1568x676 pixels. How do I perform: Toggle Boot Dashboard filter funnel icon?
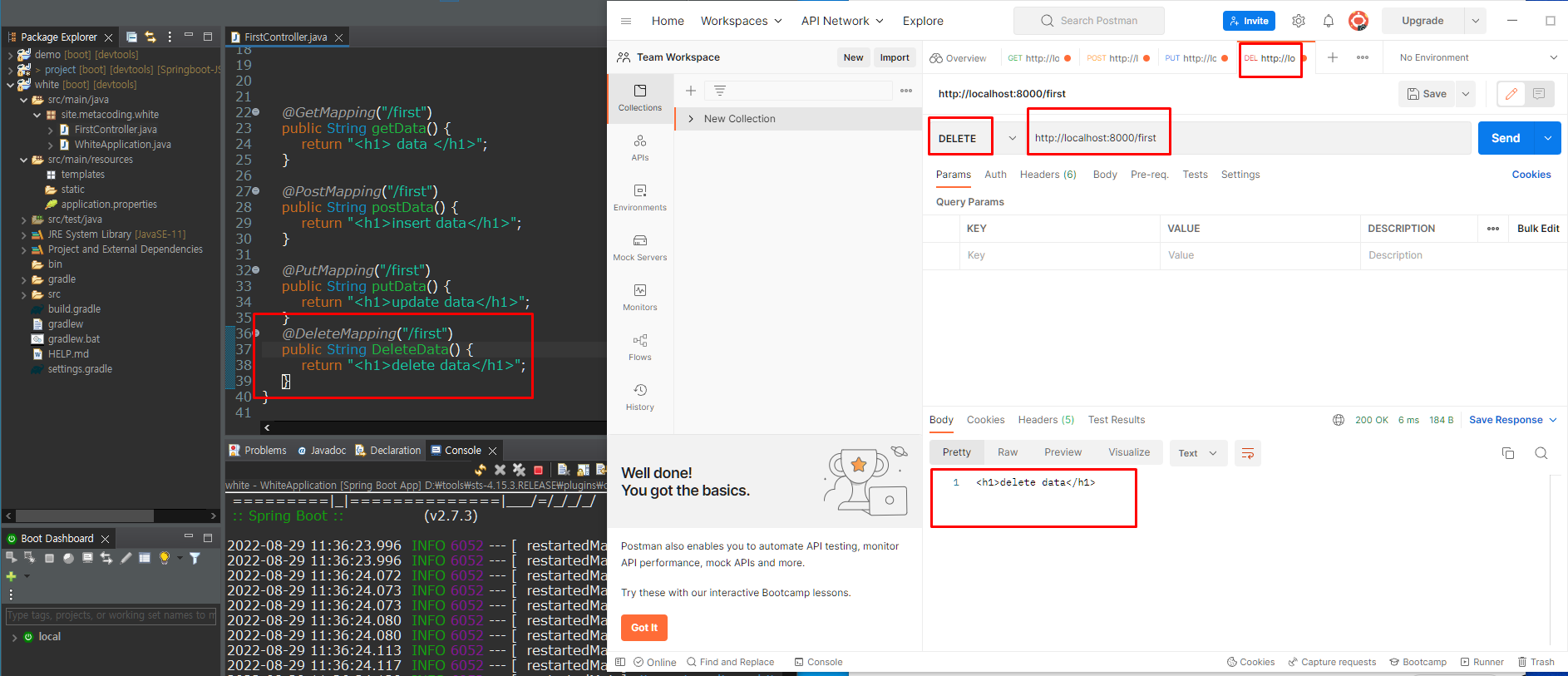pos(195,558)
